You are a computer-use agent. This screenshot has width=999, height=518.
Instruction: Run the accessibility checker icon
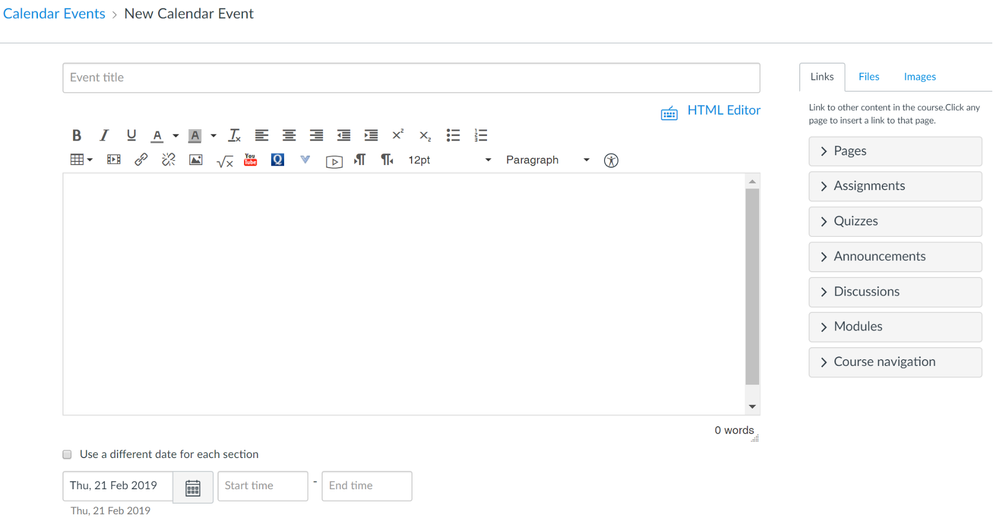tap(611, 160)
